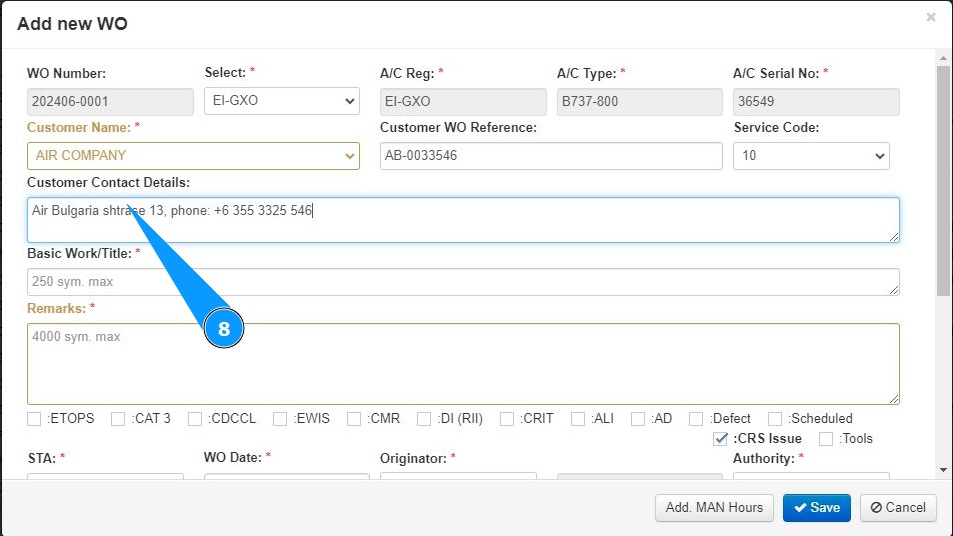The image size is (953, 536).
Task: Toggle the CMR checkbox
Action: [354, 419]
